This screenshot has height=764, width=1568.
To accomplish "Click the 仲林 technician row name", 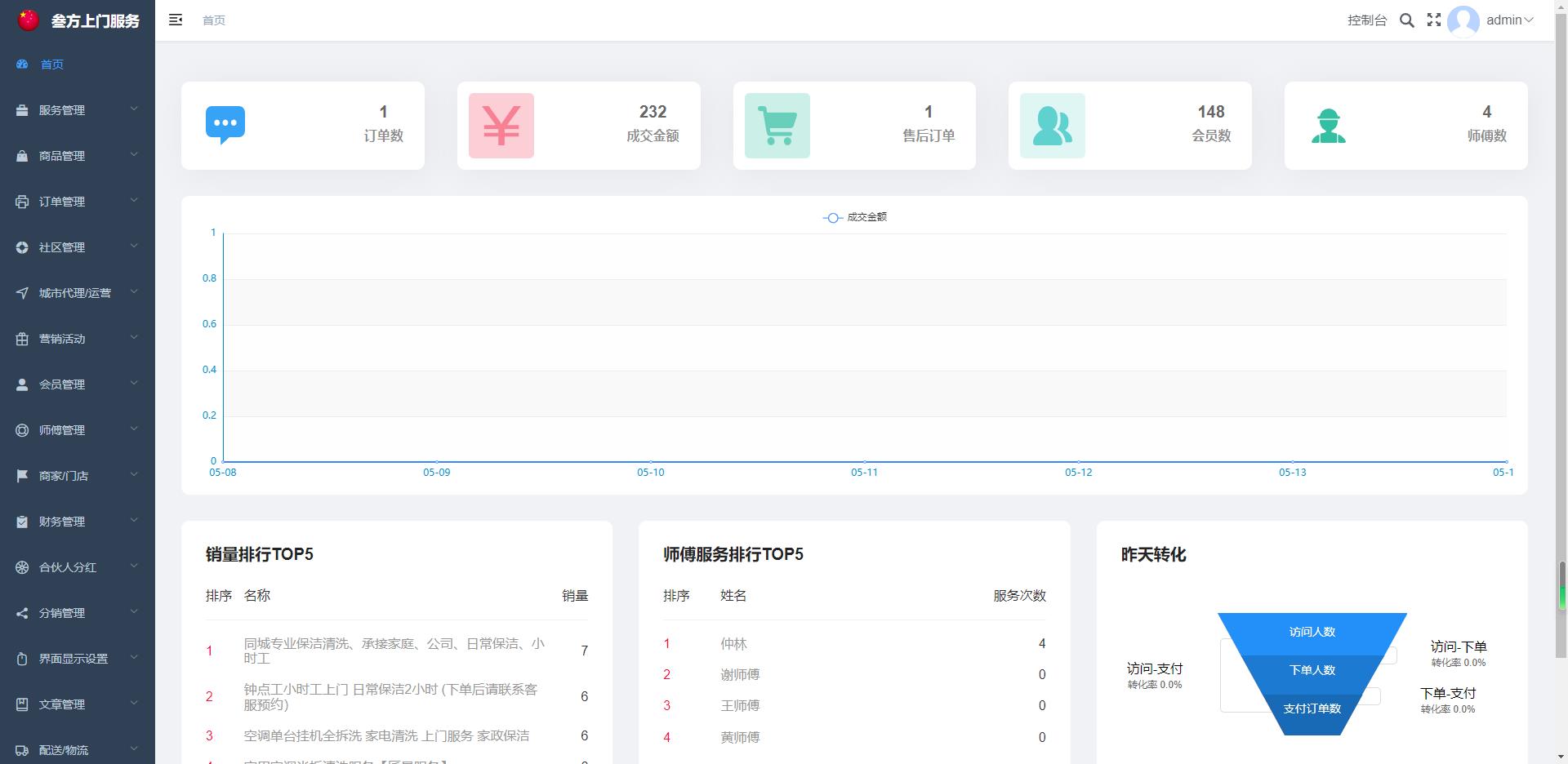I will (x=733, y=644).
